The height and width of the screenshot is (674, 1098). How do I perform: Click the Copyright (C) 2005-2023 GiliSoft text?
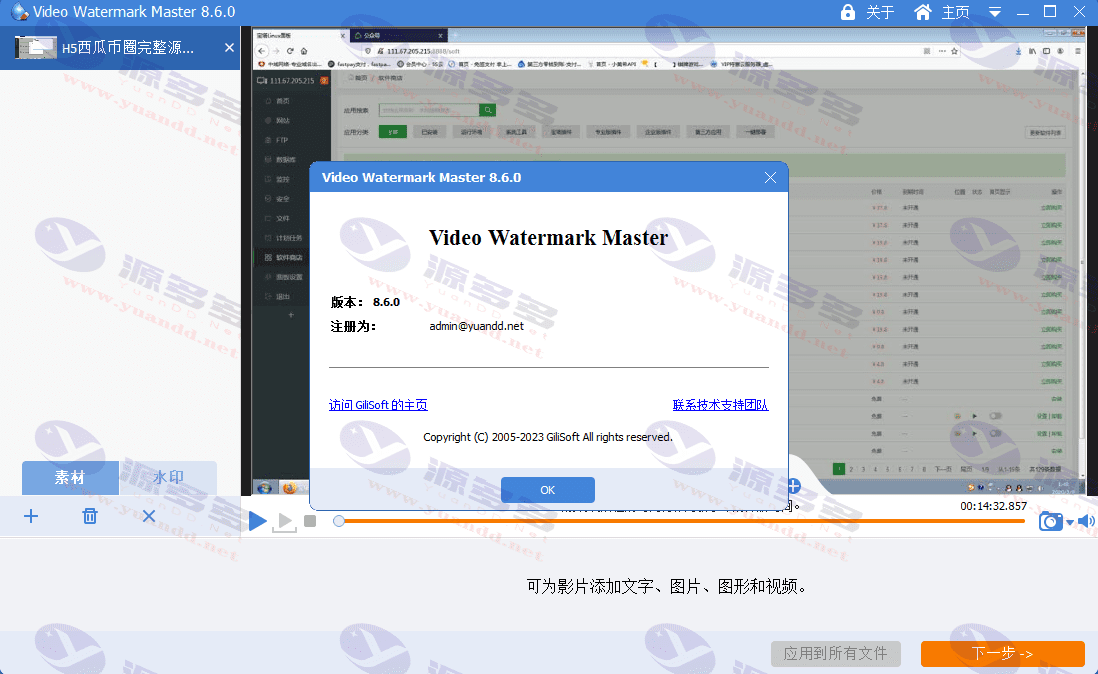pyautogui.click(x=548, y=437)
